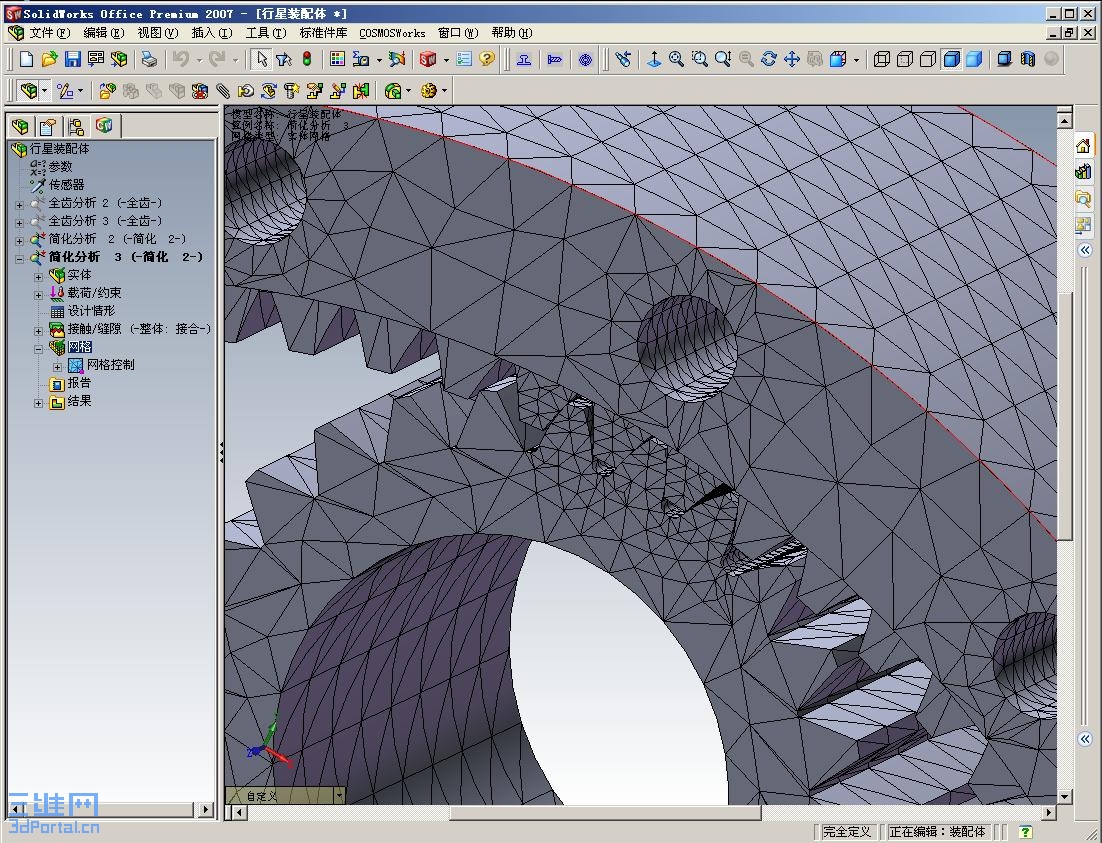Enable Shaded With Edges display mode

[x=951, y=60]
